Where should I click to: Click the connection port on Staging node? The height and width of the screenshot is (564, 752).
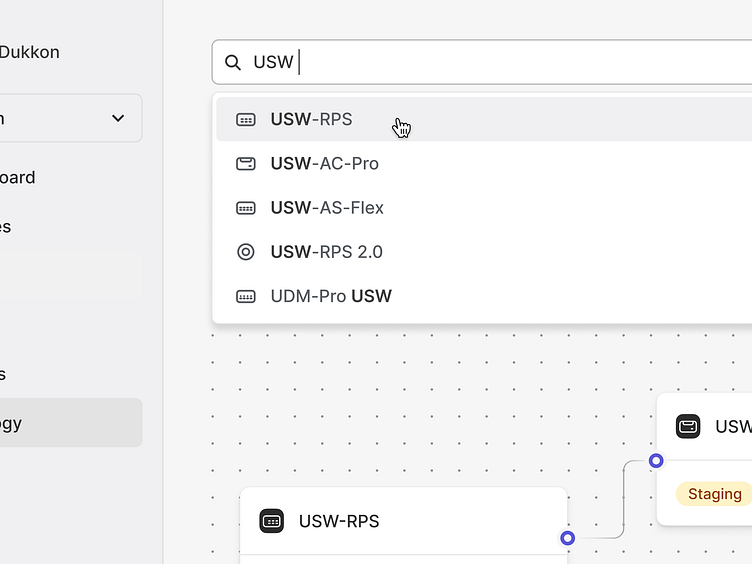coord(656,461)
